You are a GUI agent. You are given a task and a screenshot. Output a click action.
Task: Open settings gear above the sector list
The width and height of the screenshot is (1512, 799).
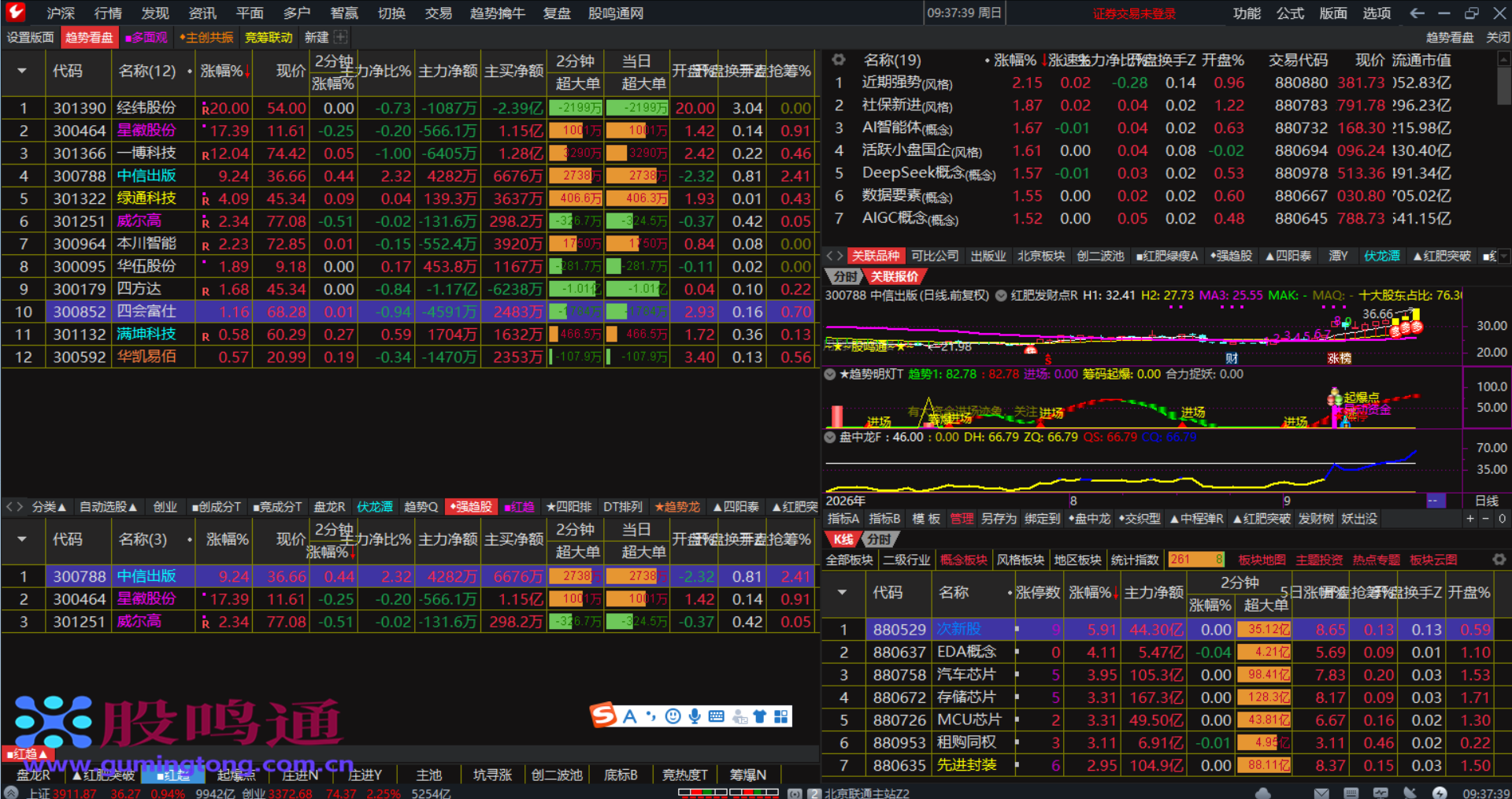coord(839,60)
